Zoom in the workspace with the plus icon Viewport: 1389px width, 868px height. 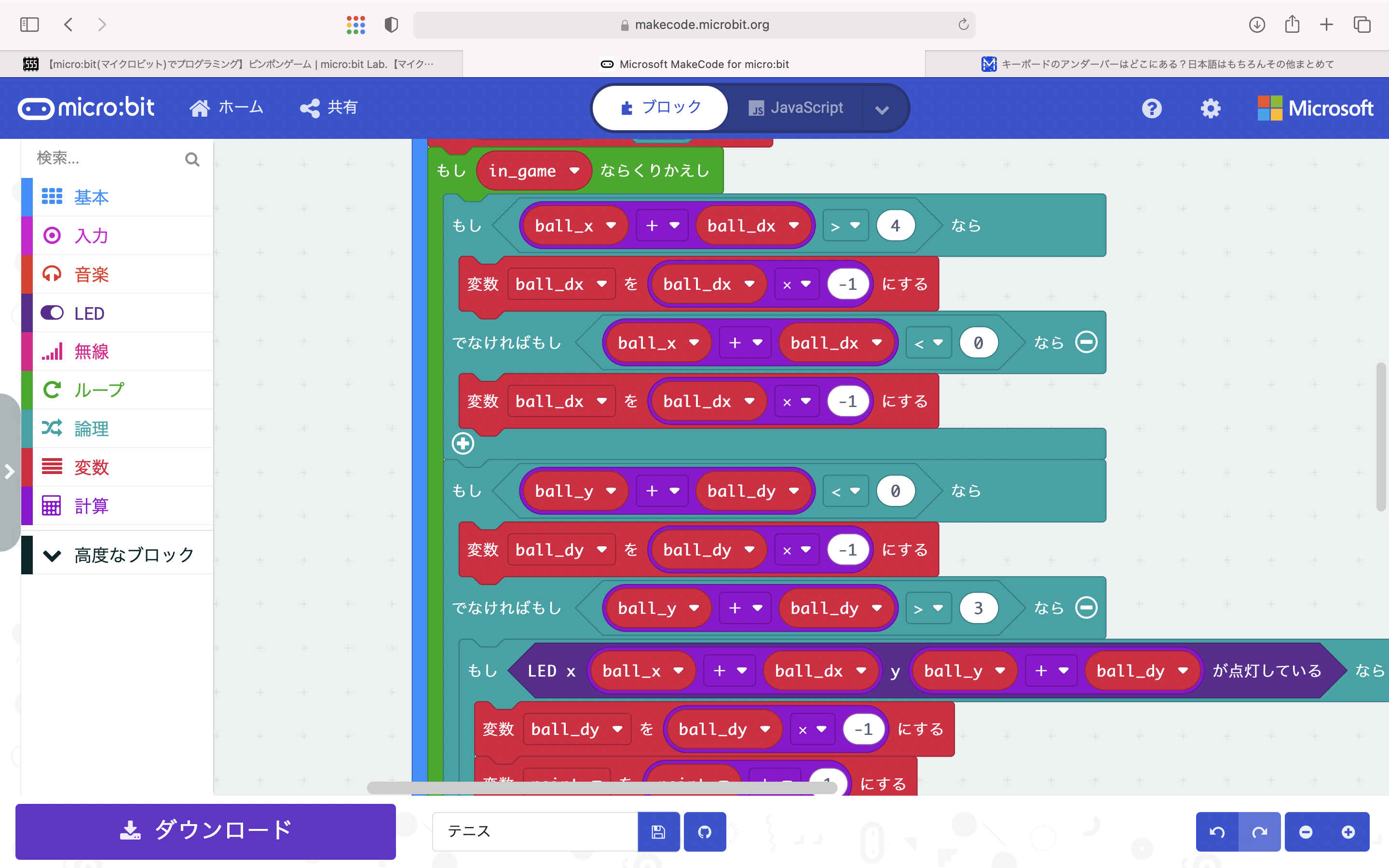(1348, 831)
